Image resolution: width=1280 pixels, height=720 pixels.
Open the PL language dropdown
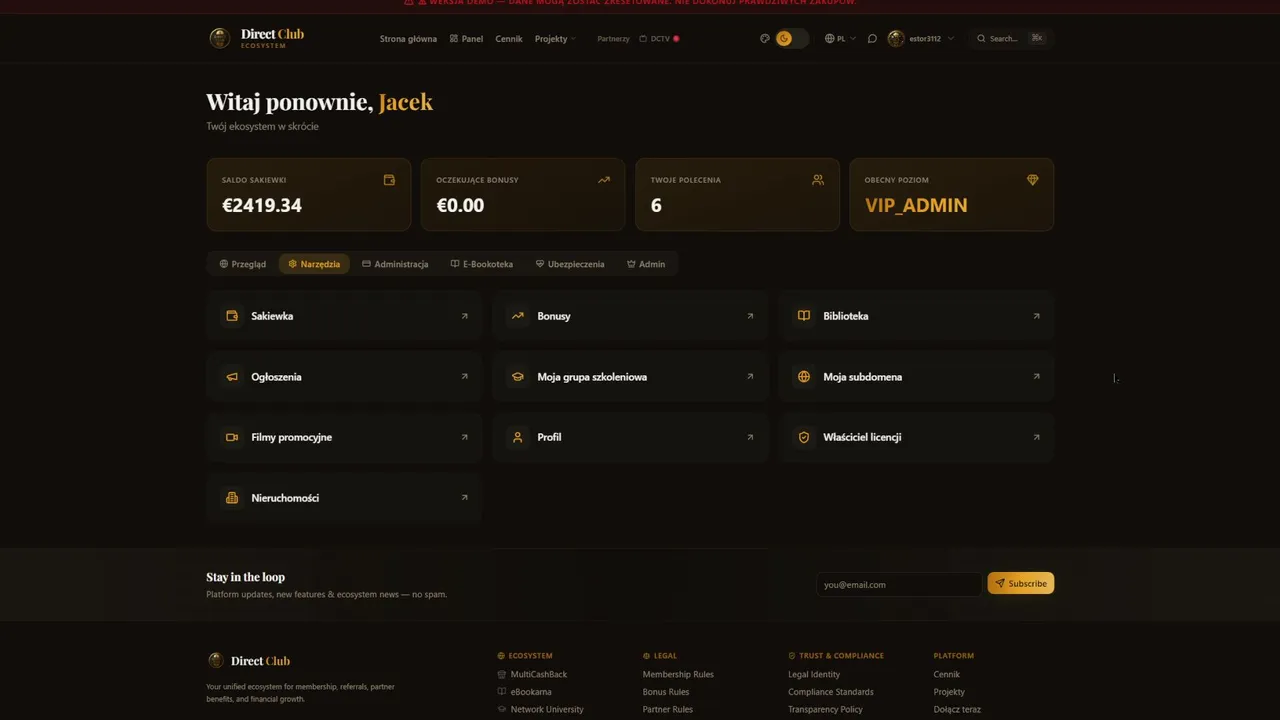[840, 38]
